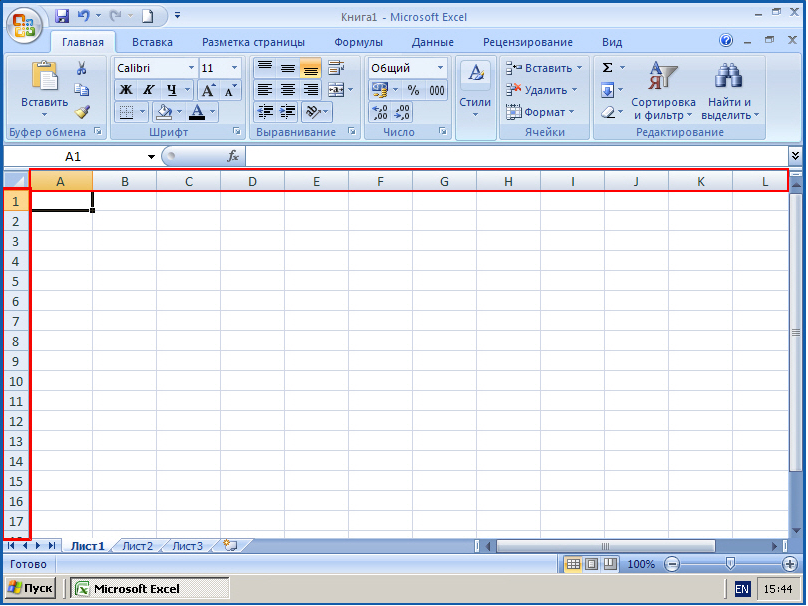Increase font size with the large A

(x=208, y=90)
